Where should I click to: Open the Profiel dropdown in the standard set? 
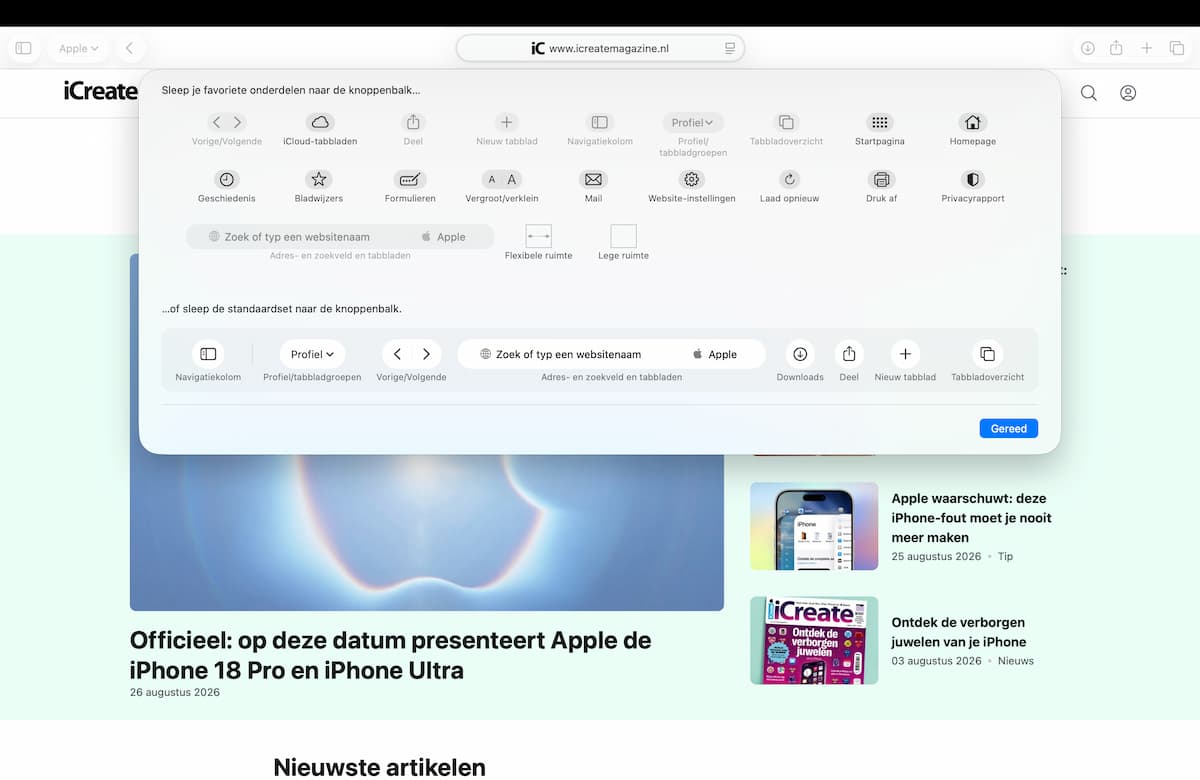pyautogui.click(x=312, y=354)
